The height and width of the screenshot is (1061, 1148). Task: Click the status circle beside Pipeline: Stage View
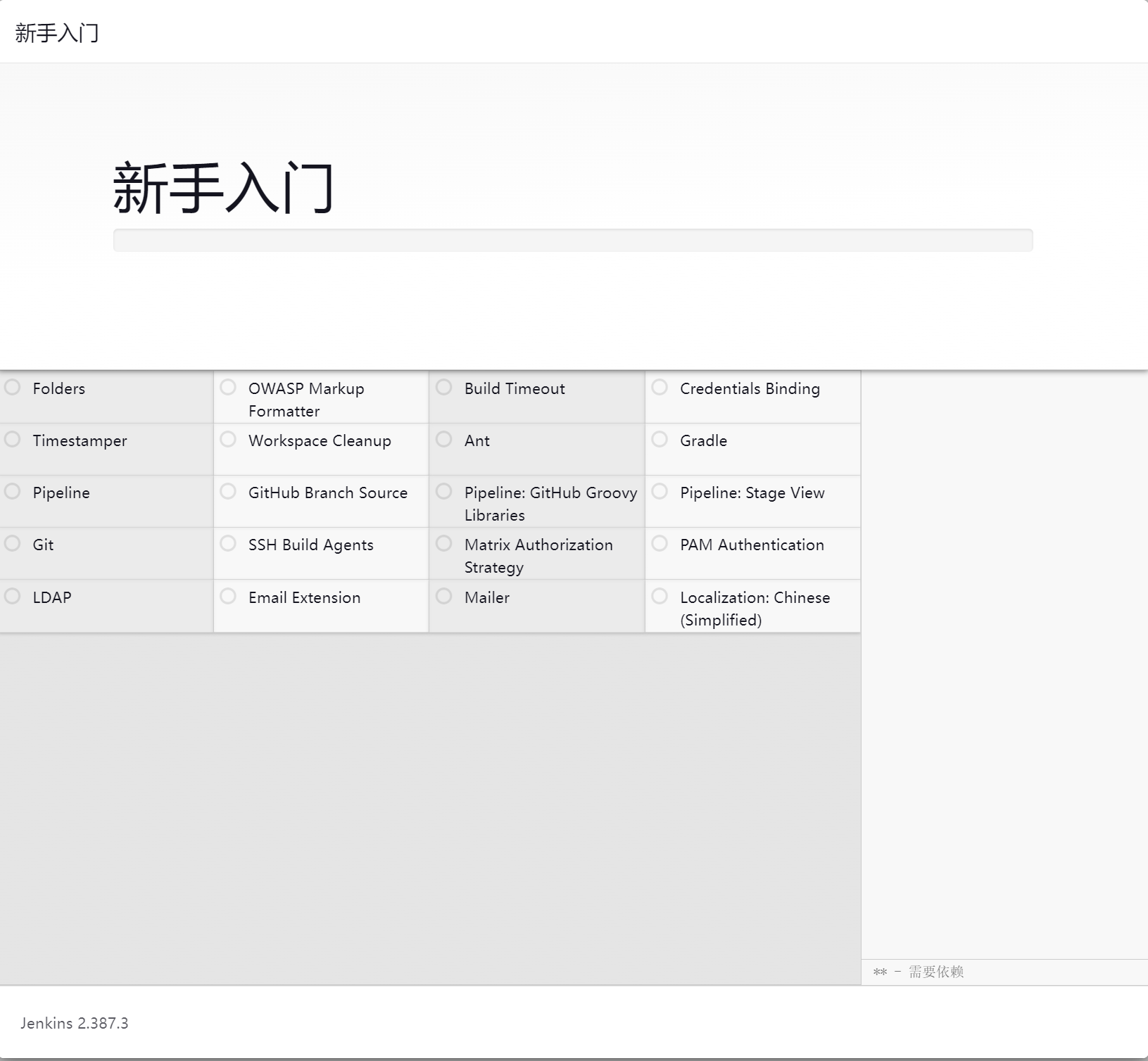tap(660, 491)
